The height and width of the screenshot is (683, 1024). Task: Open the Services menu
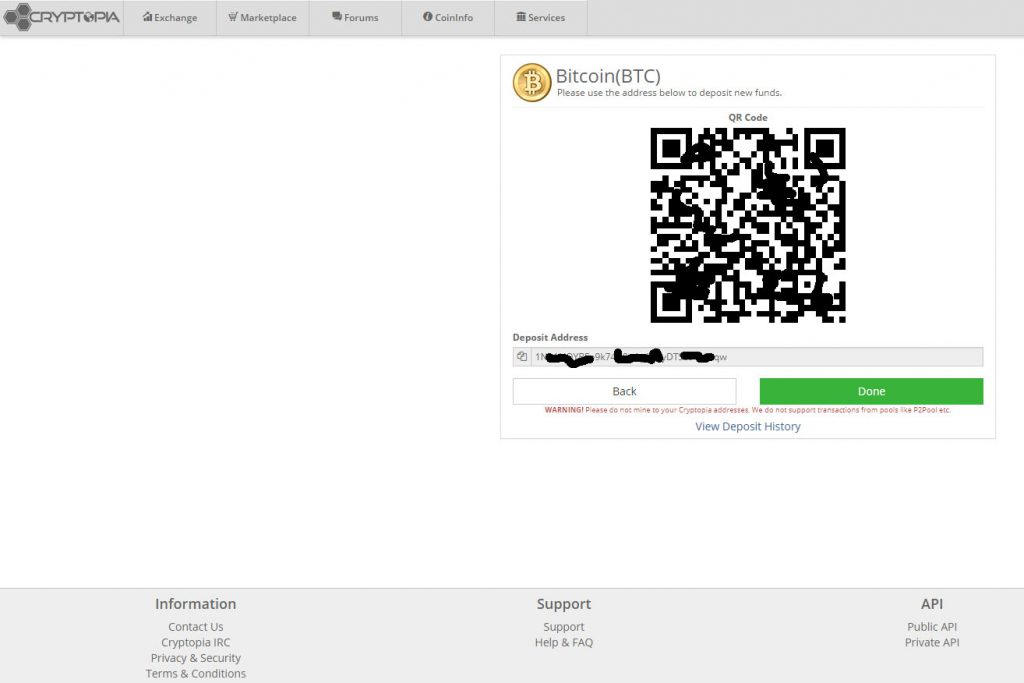point(541,18)
